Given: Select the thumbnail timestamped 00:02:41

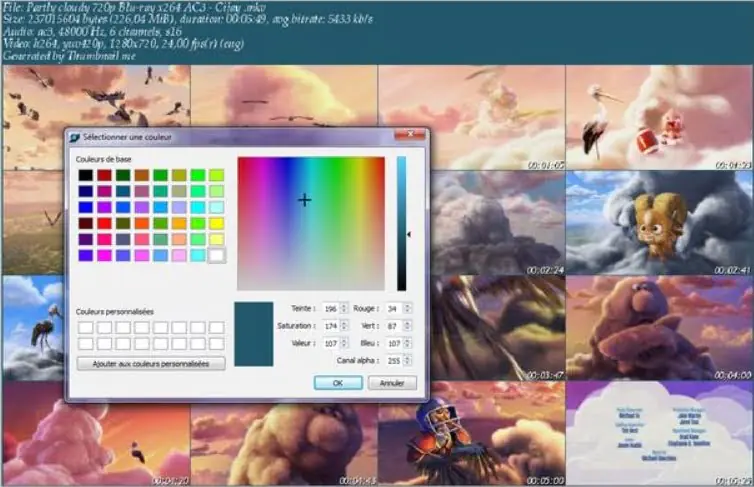Looking at the screenshot, I should pyautogui.click(x=660, y=222).
